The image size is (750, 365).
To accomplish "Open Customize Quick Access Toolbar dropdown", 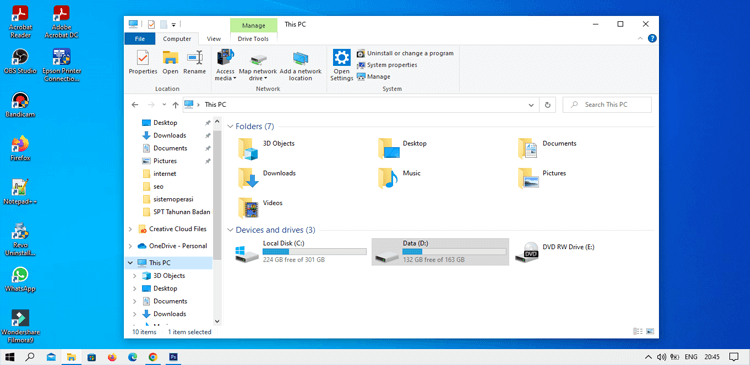I will [174, 24].
